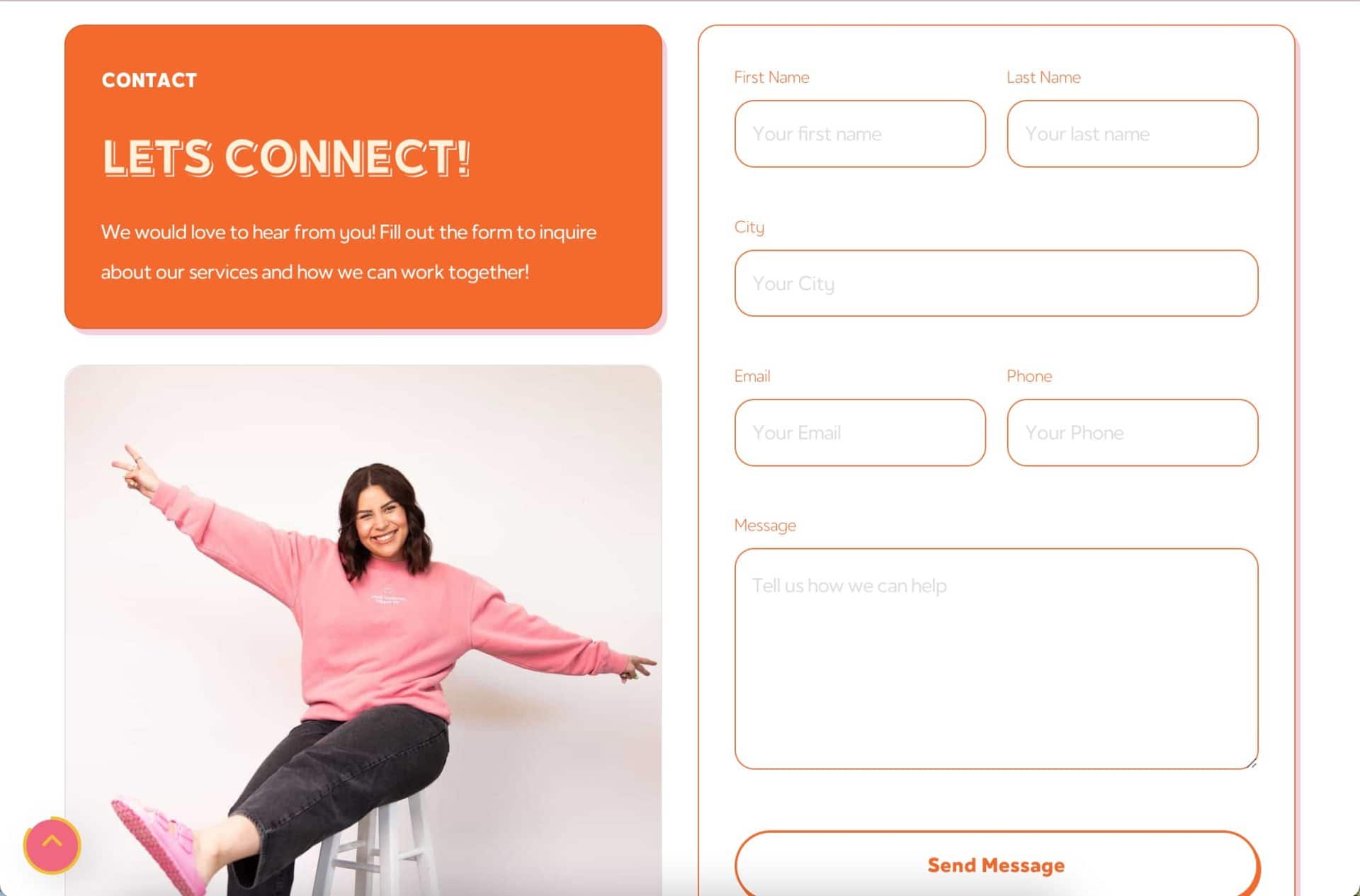Click the pink scroll-to-top arrow button
The width and height of the screenshot is (1360, 896).
pos(52,845)
